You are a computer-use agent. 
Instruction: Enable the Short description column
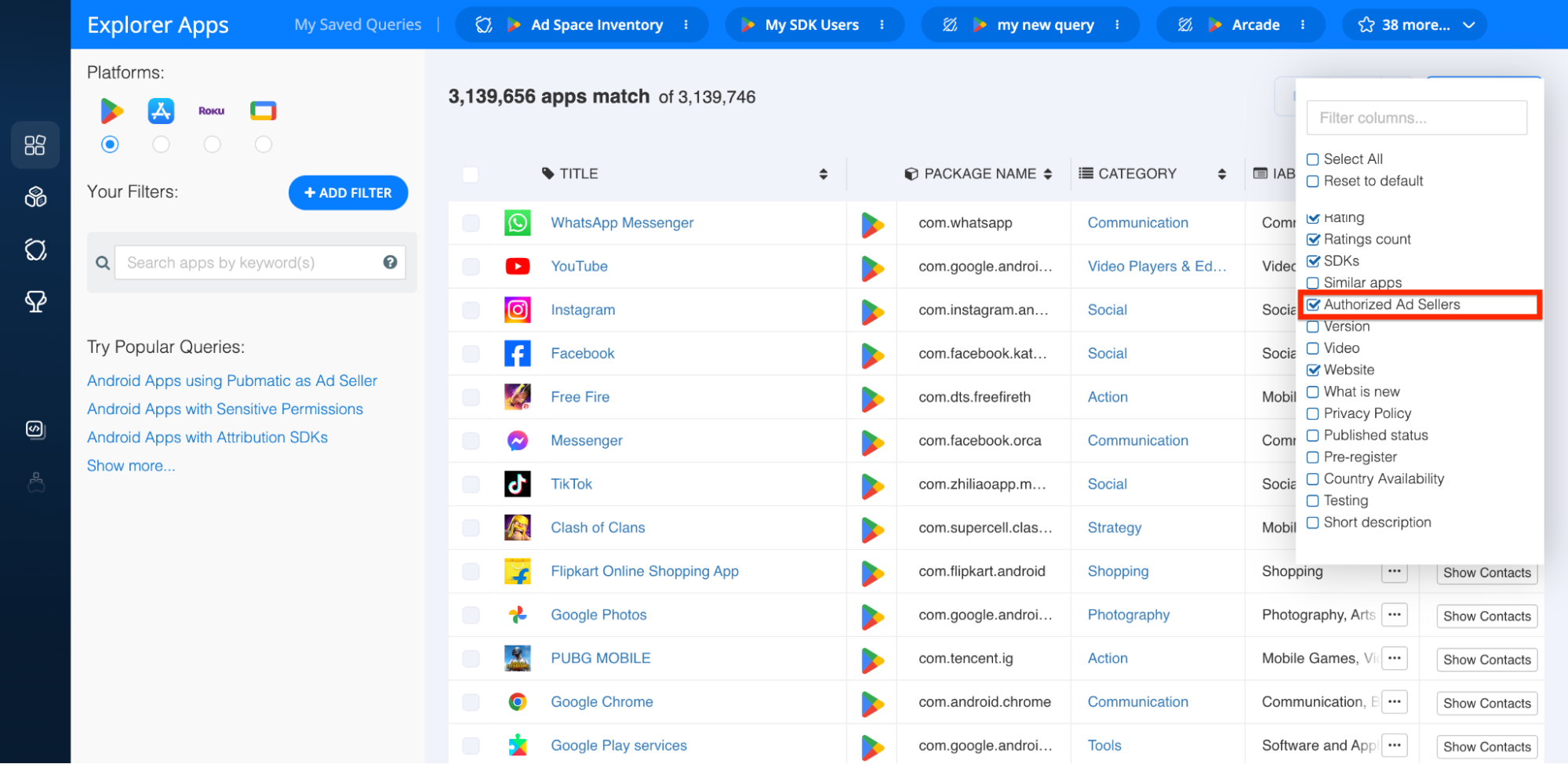[x=1312, y=522]
